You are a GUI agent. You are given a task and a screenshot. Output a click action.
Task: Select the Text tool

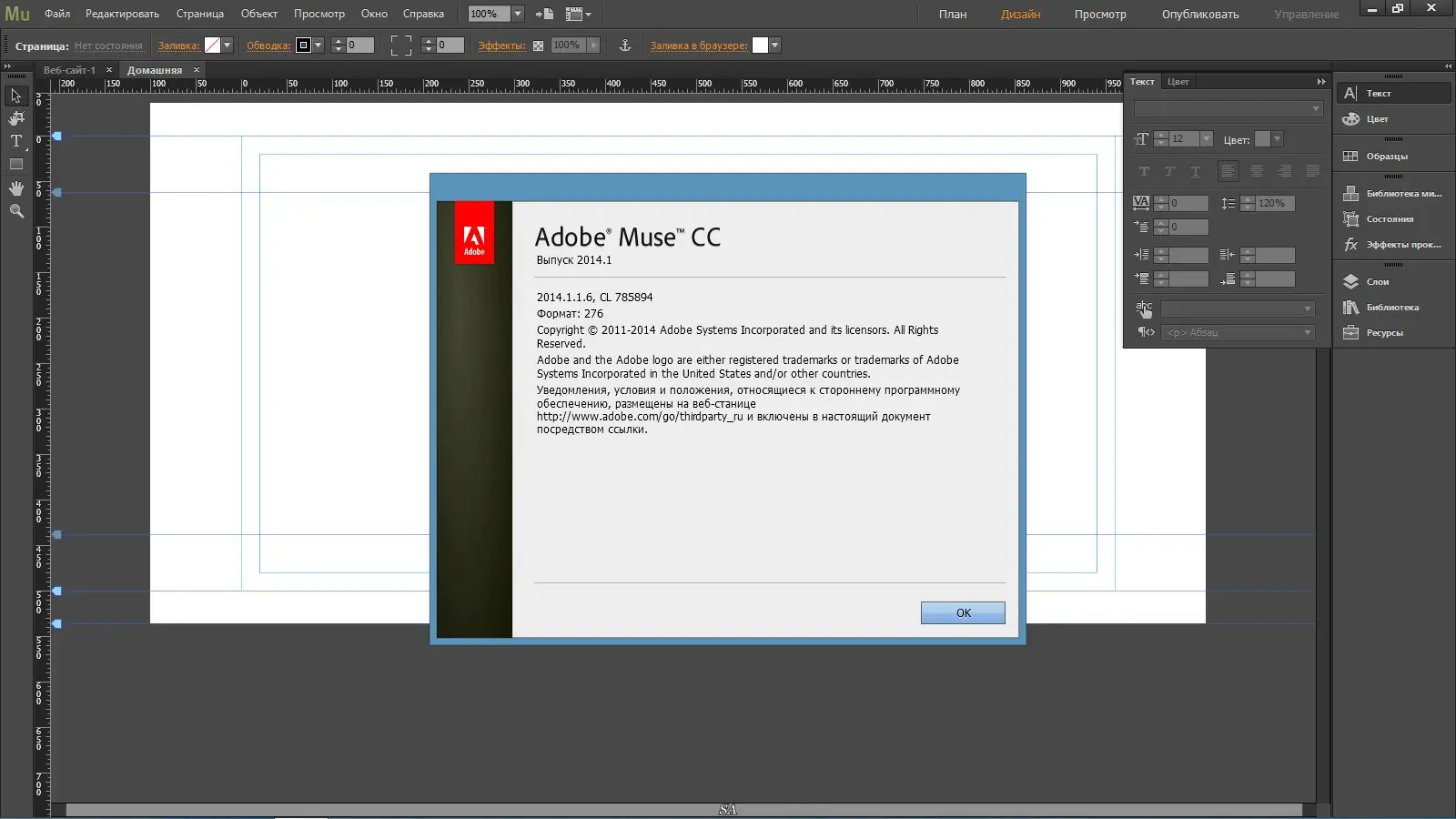(x=15, y=141)
